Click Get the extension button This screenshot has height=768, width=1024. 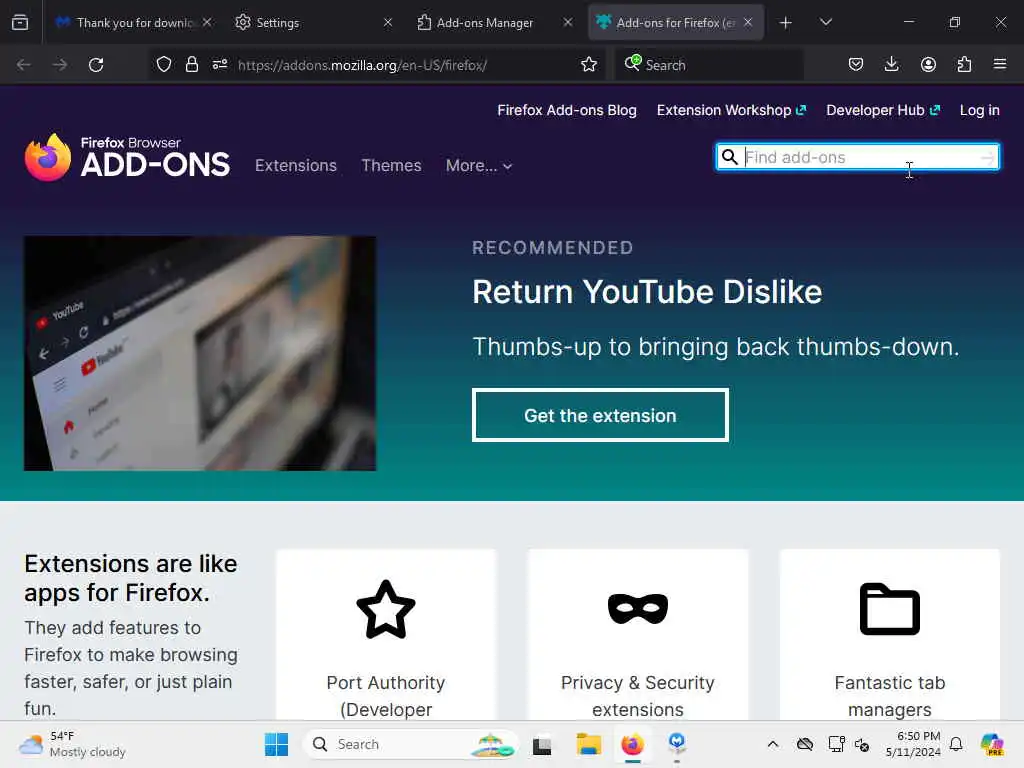click(x=600, y=415)
